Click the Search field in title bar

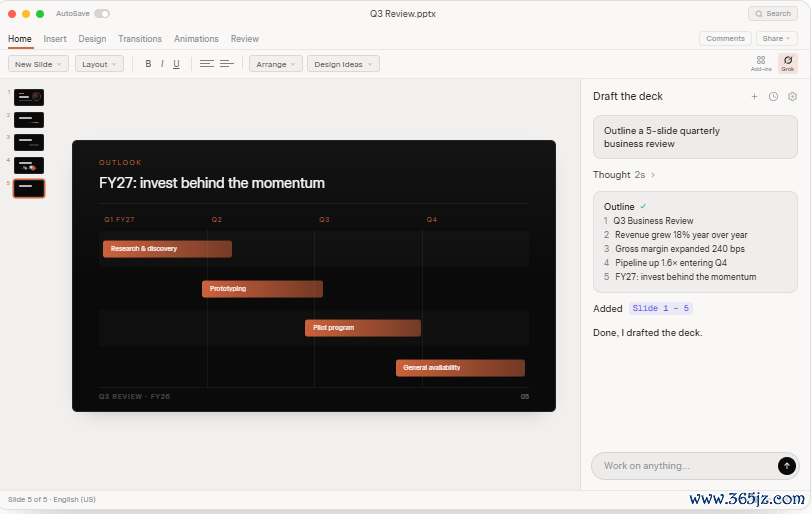click(x=773, y=13)
